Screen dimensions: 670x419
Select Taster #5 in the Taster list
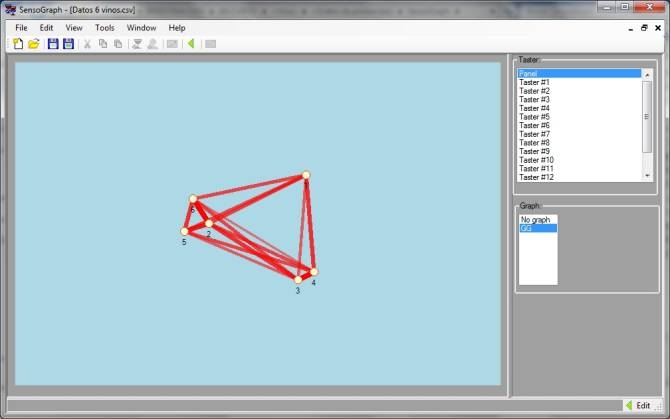[x=535, y=117]
